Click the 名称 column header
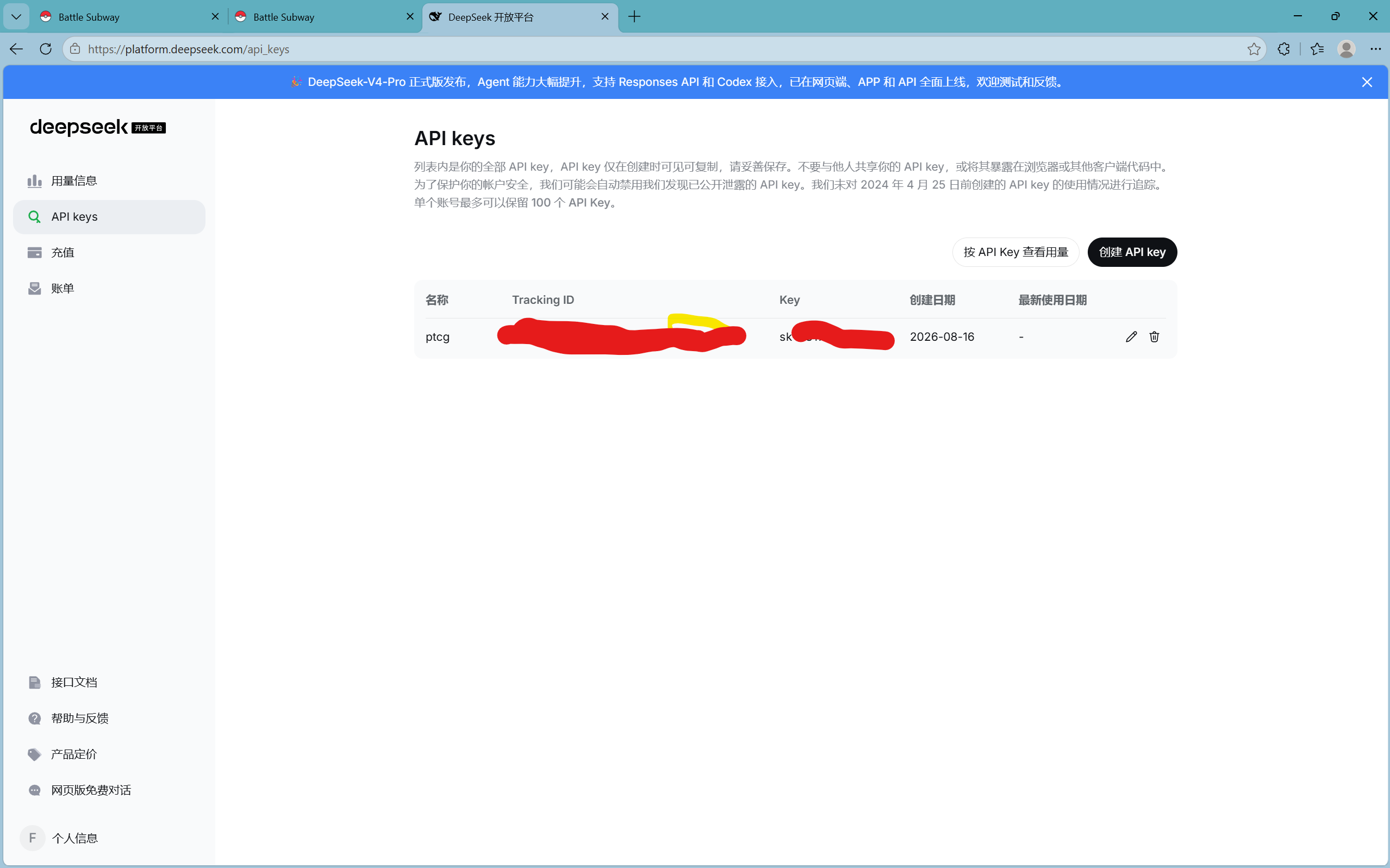This screenshot has height=868, width=1390. [437, 300]
